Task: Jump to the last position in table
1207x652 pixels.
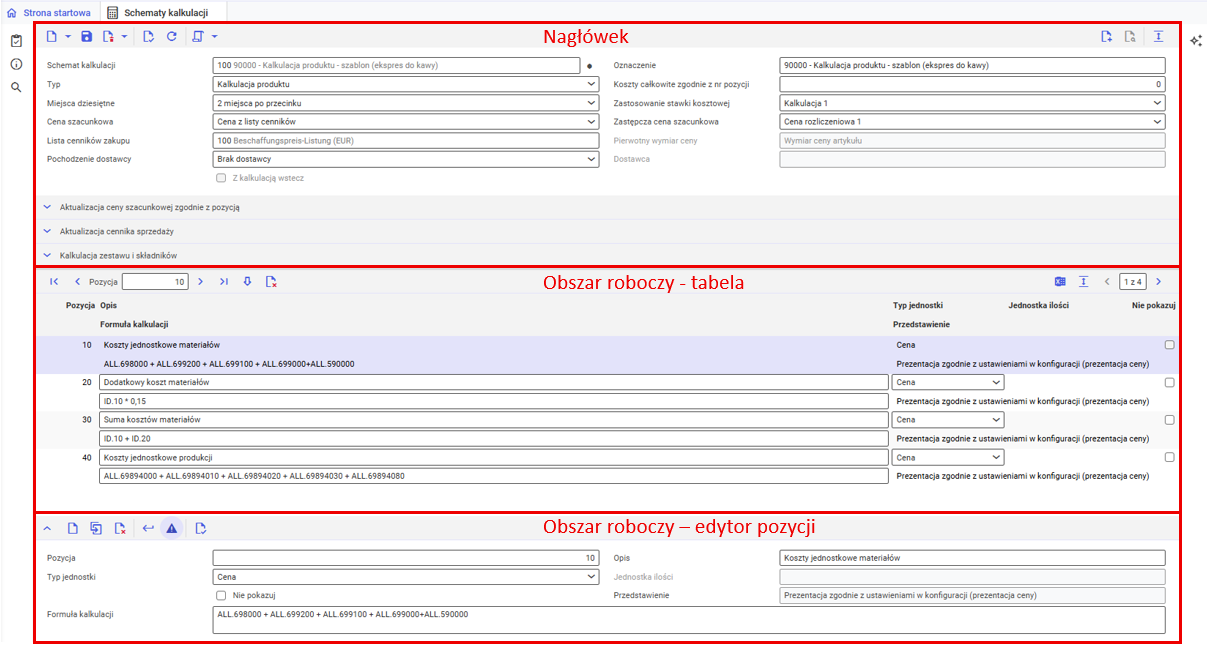Action: coord(224,282)
